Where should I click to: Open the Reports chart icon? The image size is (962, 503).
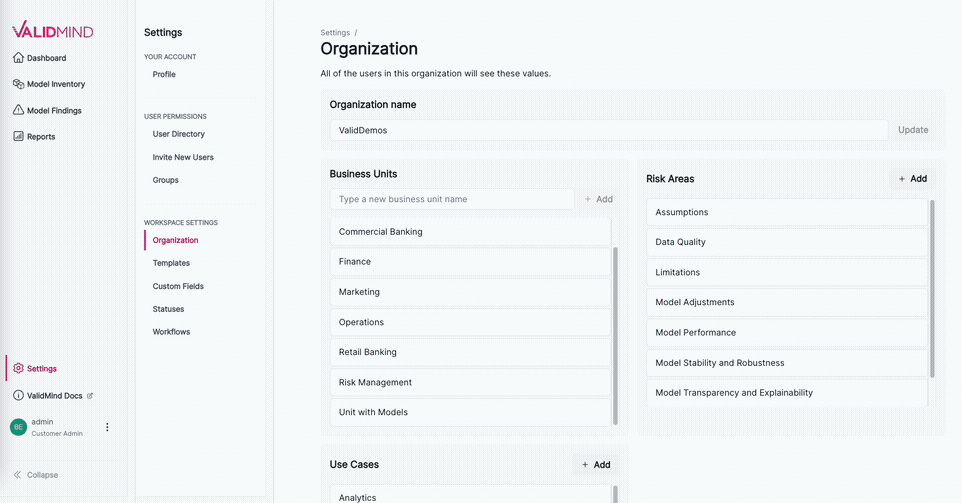[x=18, y=136]
